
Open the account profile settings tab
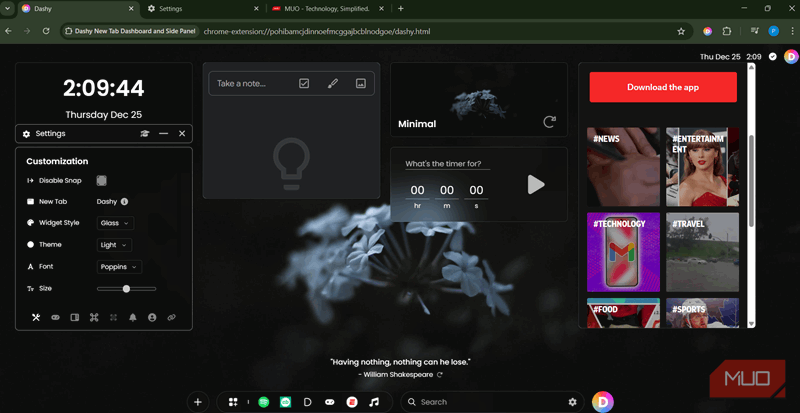(152, 318)
